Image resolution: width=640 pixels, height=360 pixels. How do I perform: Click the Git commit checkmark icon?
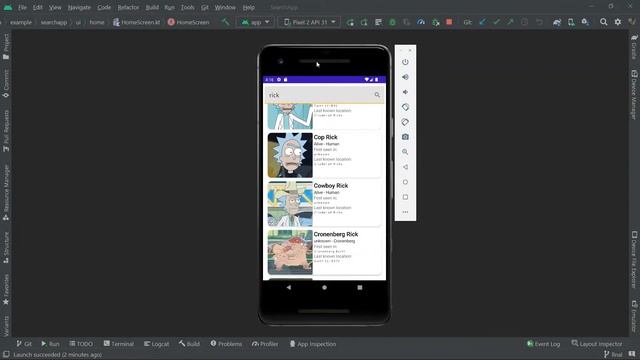(x=496, y=22)
